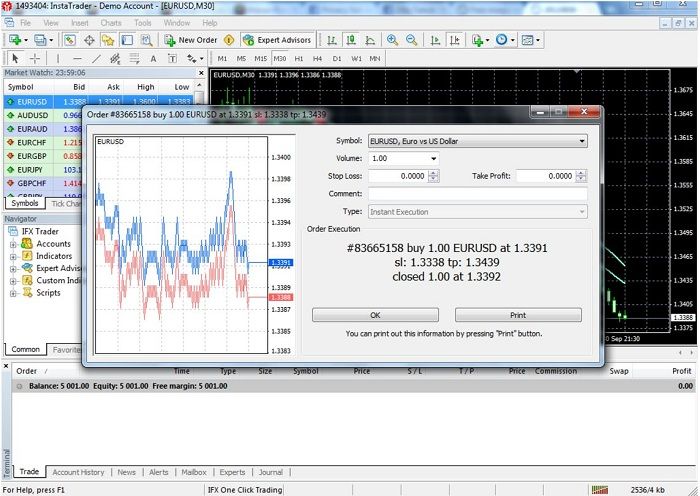The image size is (700, 496).
Task: Expand the Accounts node in Navigator
Action: [13, 244]
